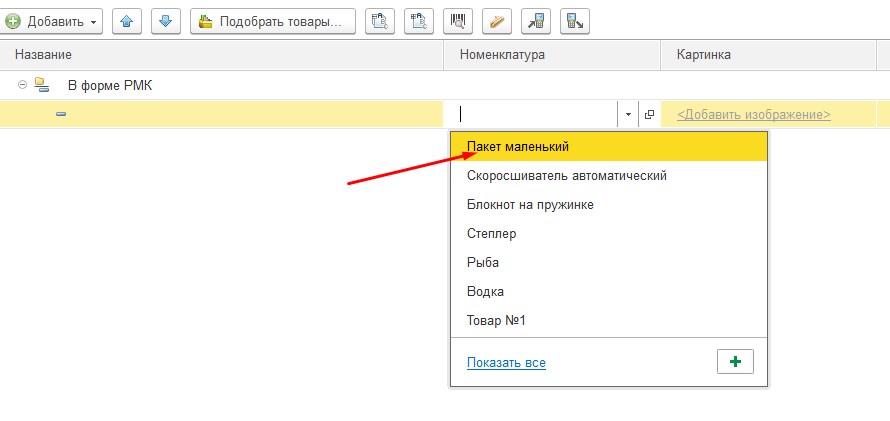
Task: Click first ABC list icon in toolbar
Action: coord(379,22)
